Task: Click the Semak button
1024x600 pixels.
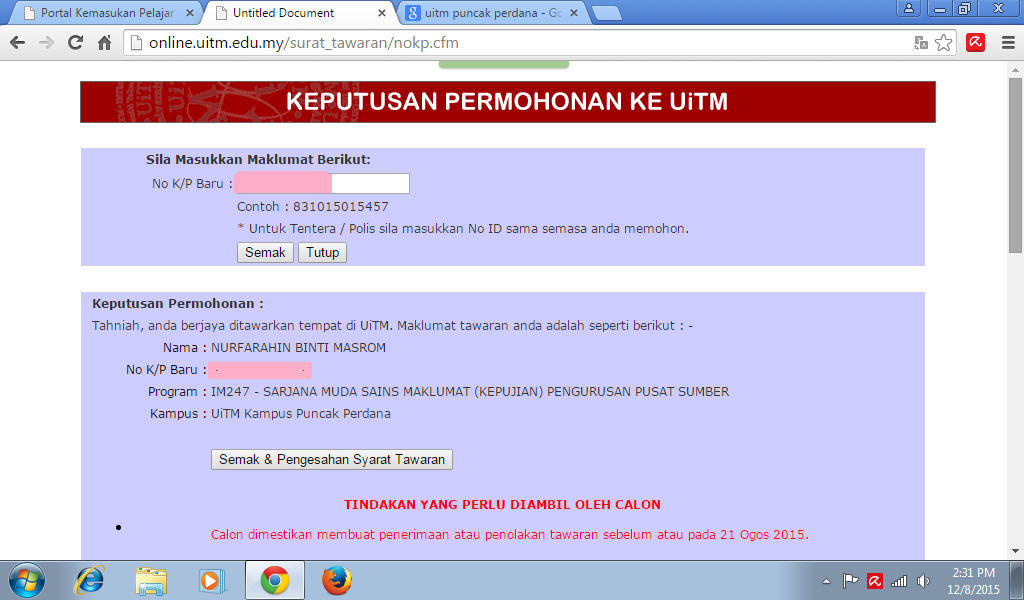Action: pos(265,253)
